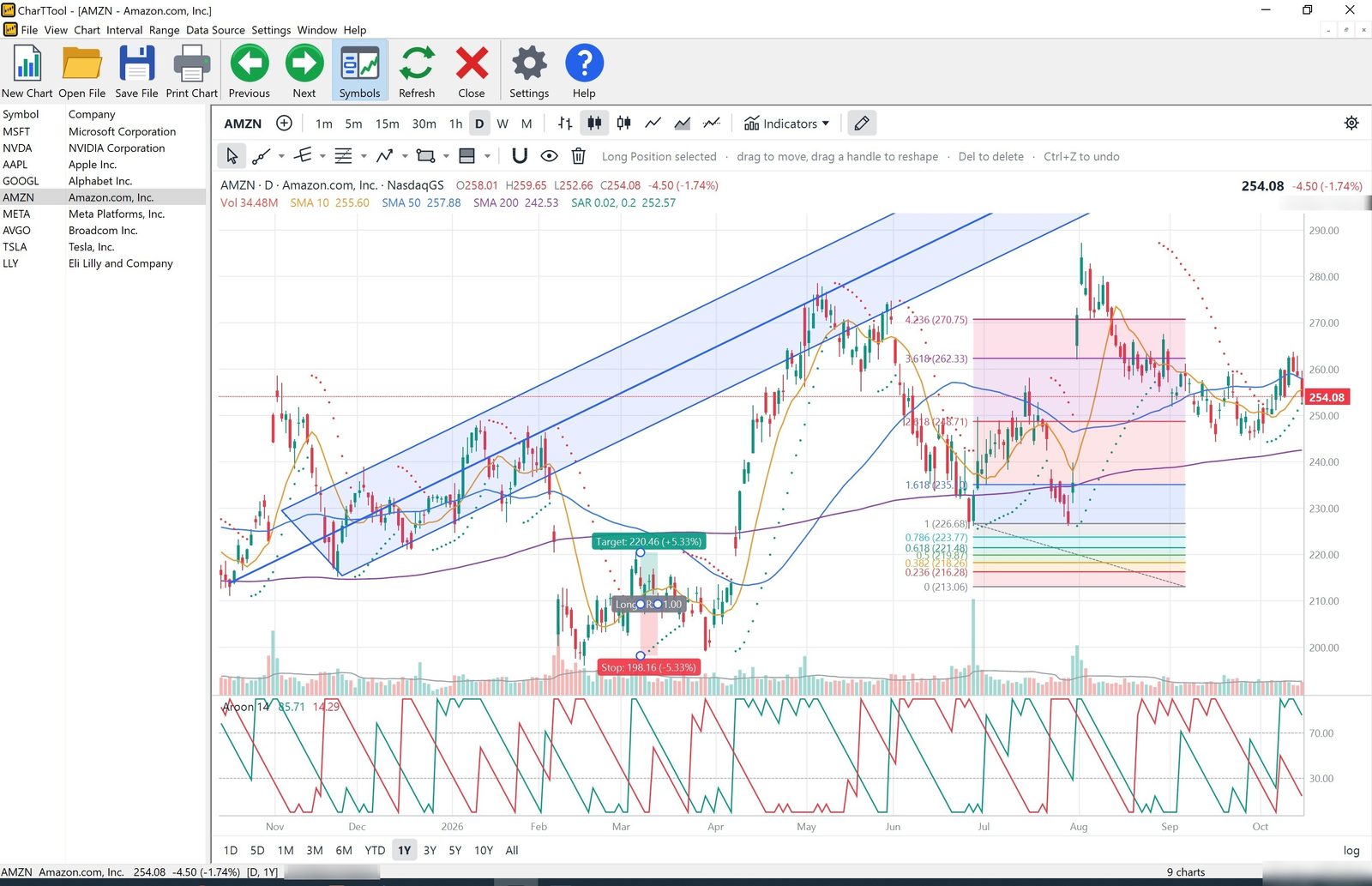This screenshot has height=886, width=1372.
Task: Switch to area chart style
Action: click(682, 124)
